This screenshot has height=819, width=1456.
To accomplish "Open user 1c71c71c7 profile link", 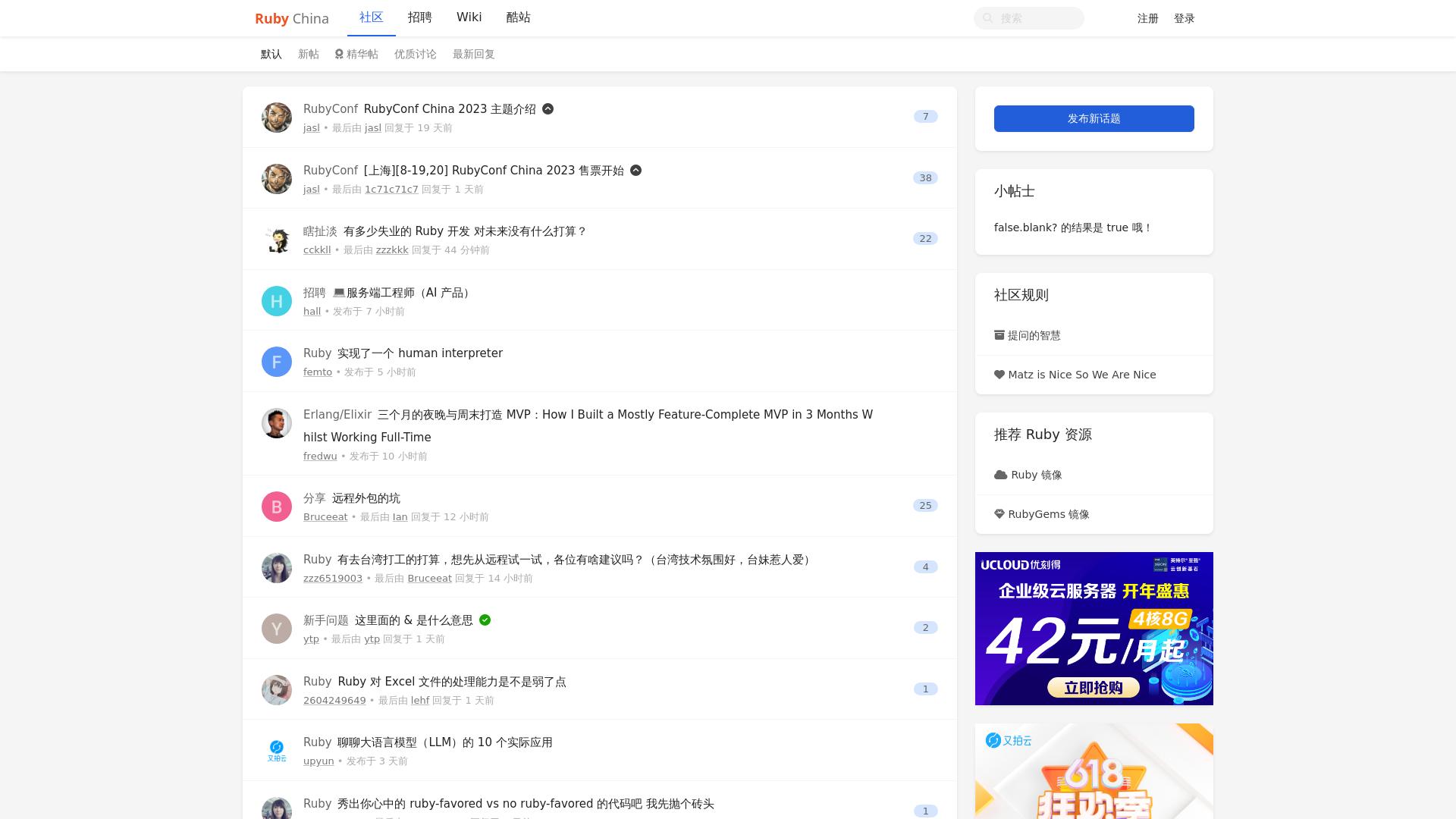I will (x=391, y=190).
